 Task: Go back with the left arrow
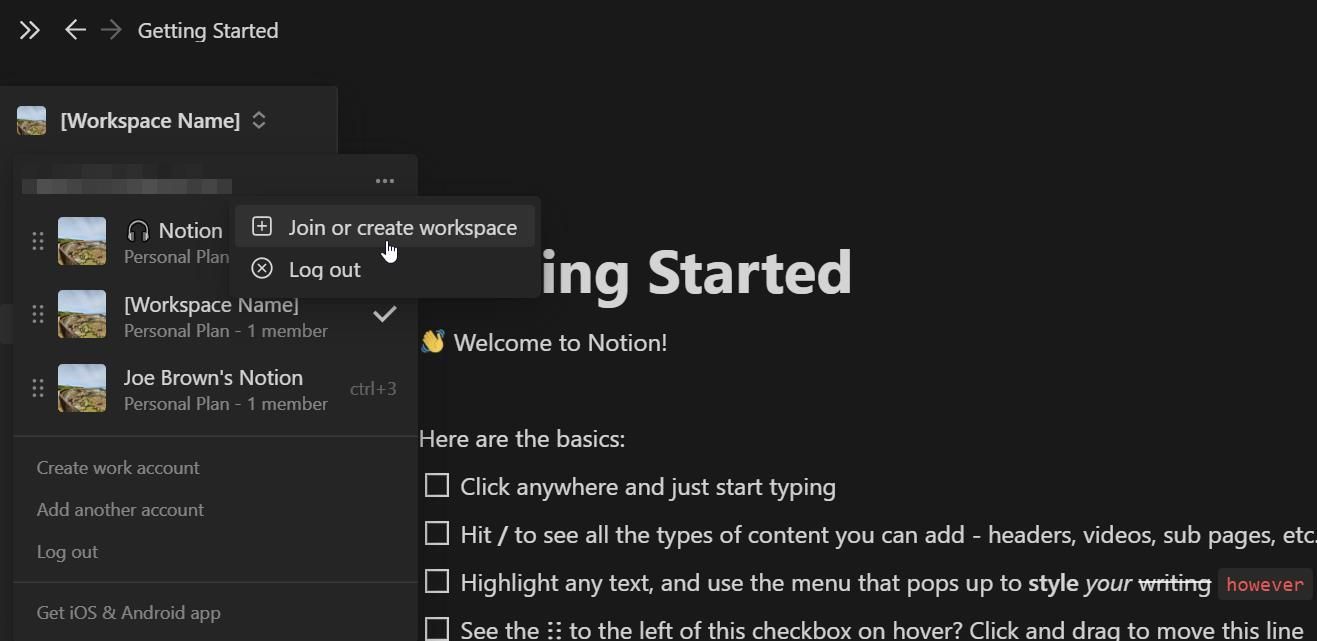75,31
